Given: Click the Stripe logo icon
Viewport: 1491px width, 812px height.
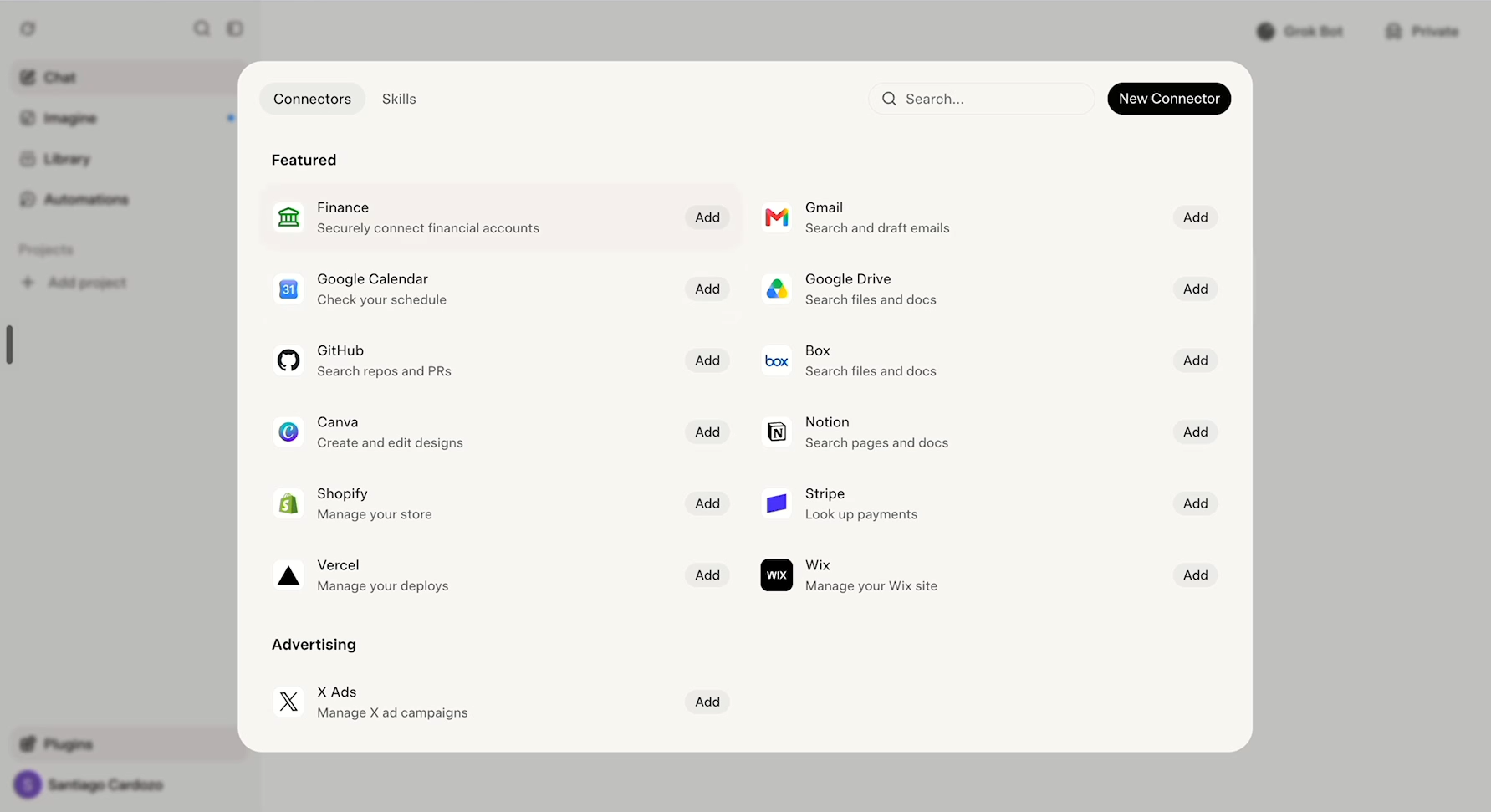Looking at the screenshot, I should 777,503.
